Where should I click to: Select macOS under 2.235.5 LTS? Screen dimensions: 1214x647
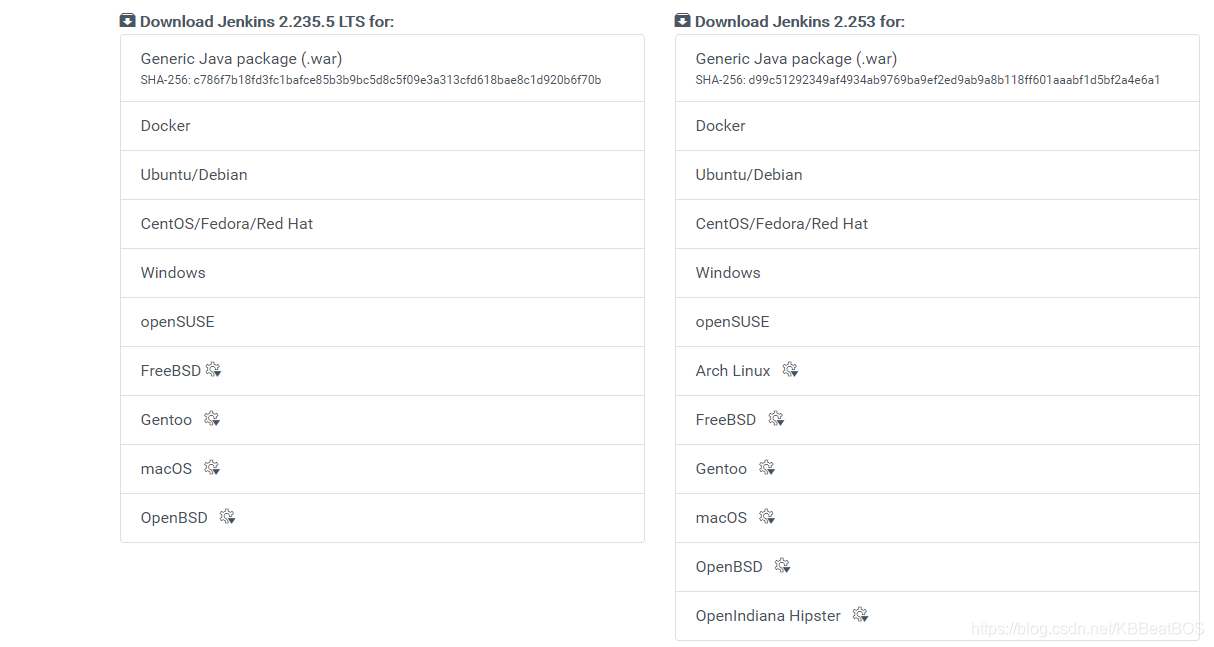coord(382,469)
